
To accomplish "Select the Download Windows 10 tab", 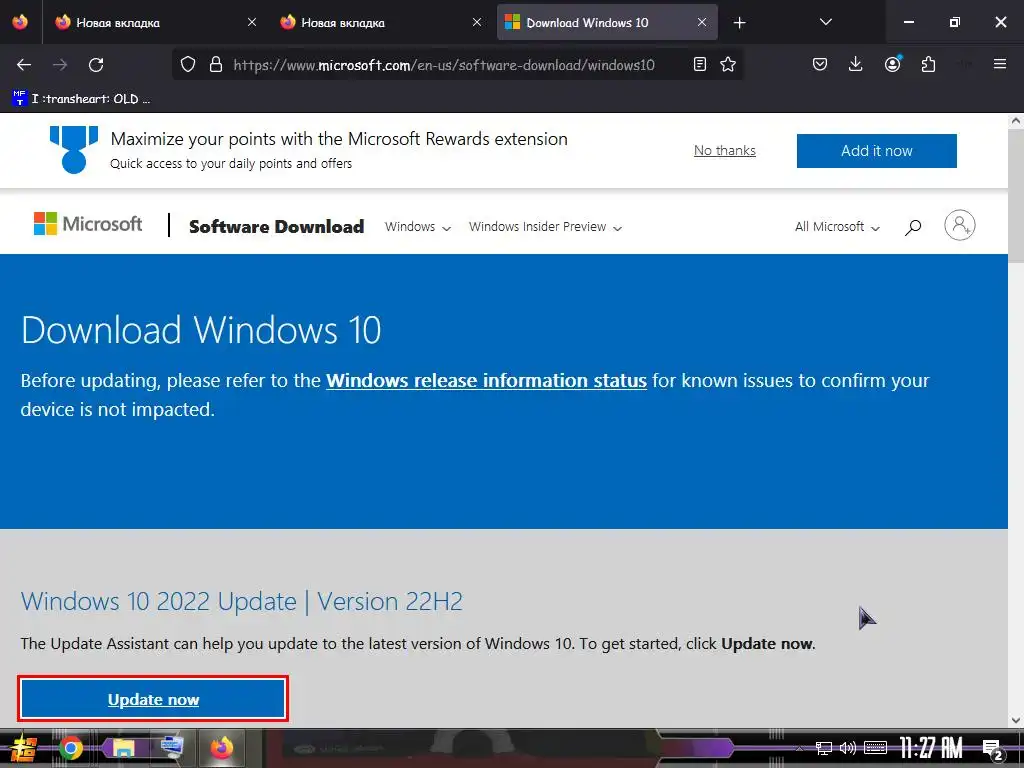I will point(607,22).
